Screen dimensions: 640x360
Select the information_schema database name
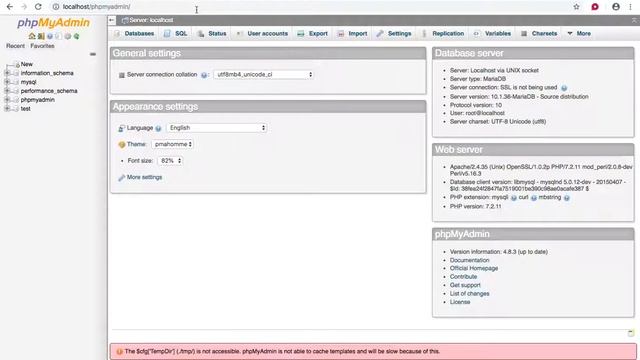[x=47, y=73]
